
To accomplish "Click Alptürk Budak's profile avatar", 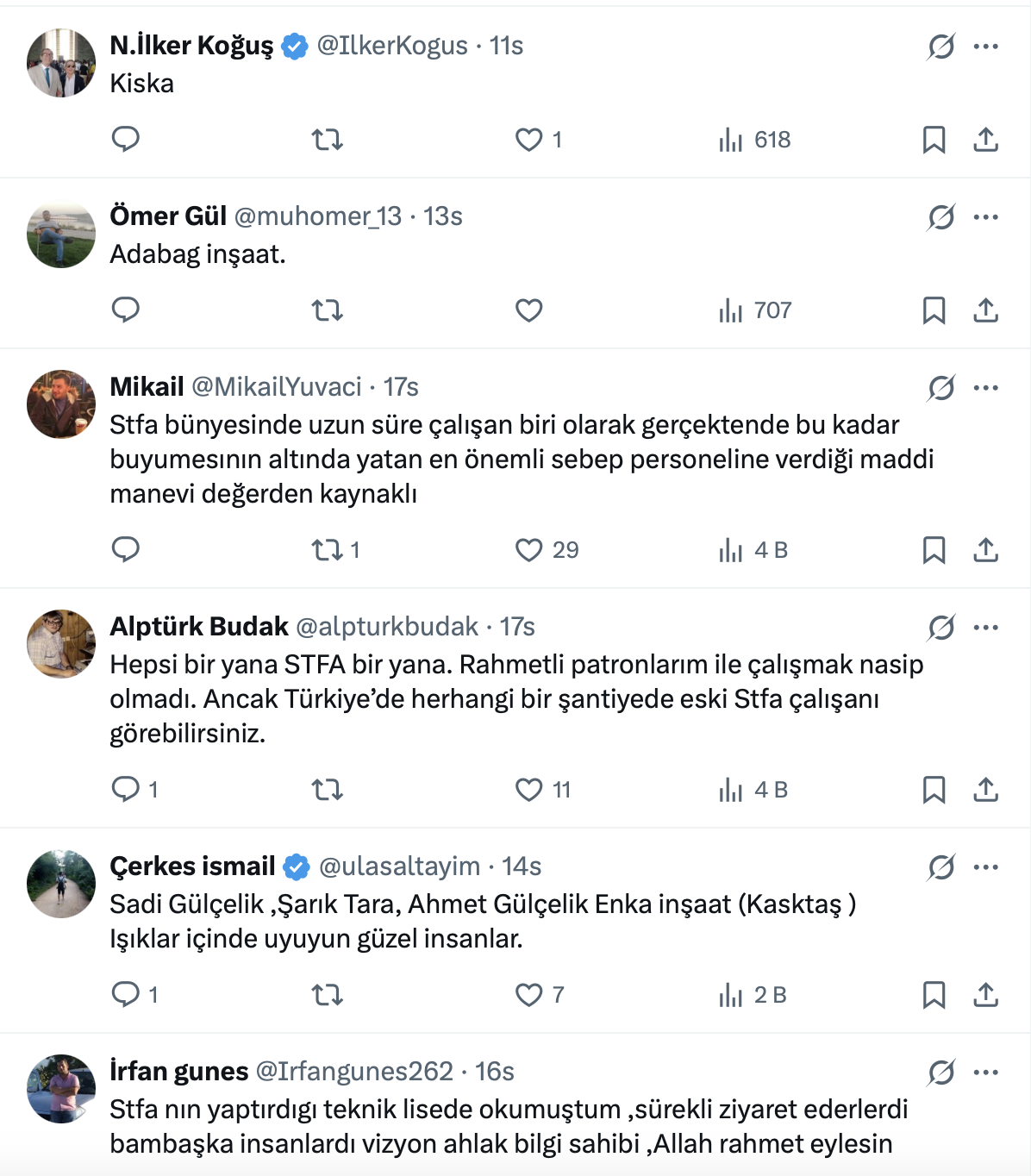I will 61,644.
